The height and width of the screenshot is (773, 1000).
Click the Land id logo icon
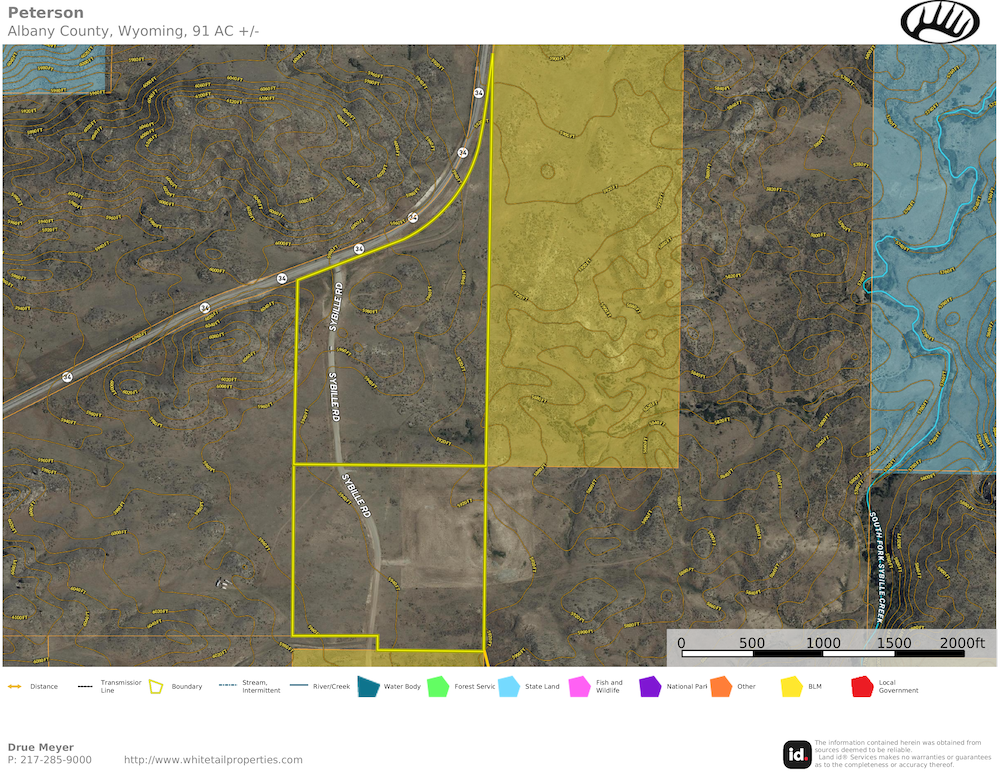pos(797,754)
